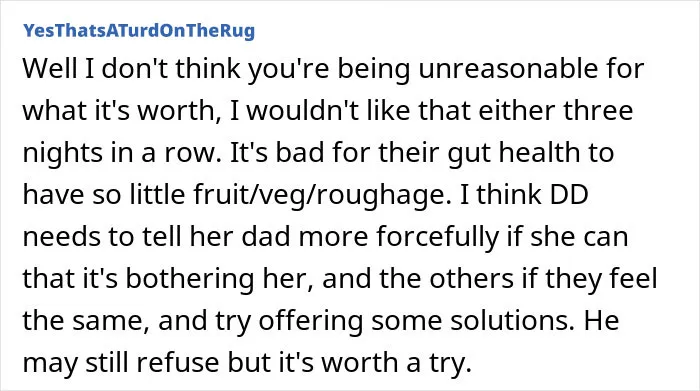Image resolution: width=700 pixels, height=391 pixels.
Task: Click the word 'bothering' in the comment
Action: 189,279
